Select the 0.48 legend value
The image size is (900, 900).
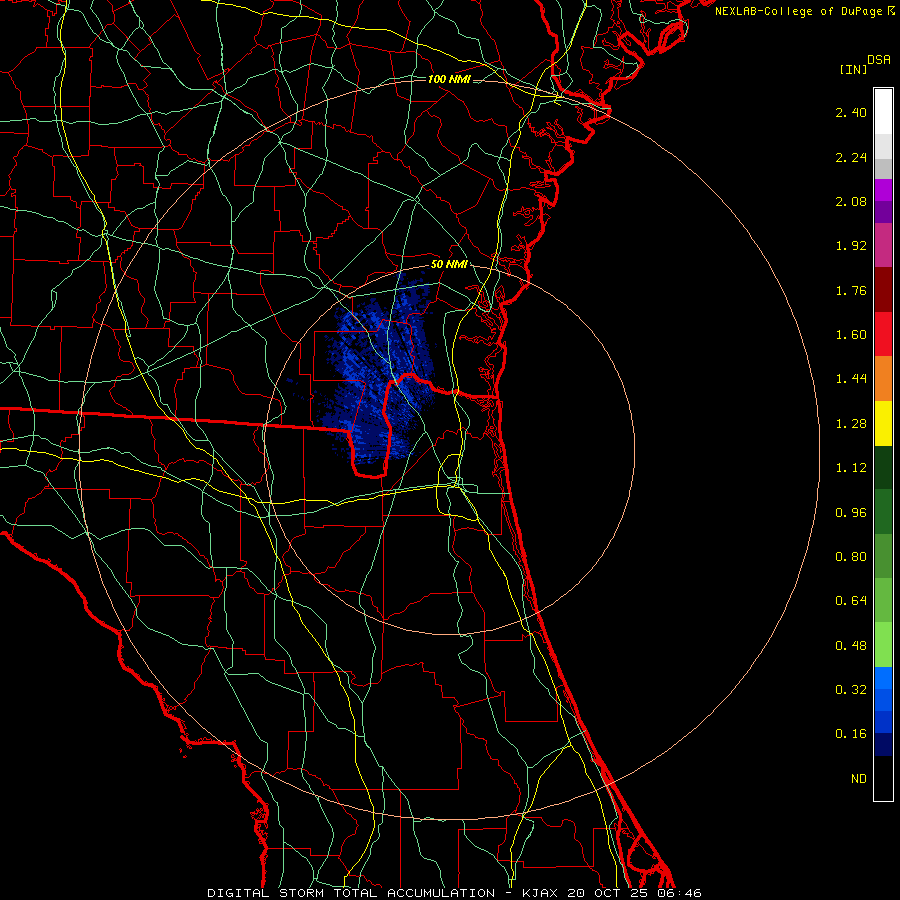click(x=851, y=646)
